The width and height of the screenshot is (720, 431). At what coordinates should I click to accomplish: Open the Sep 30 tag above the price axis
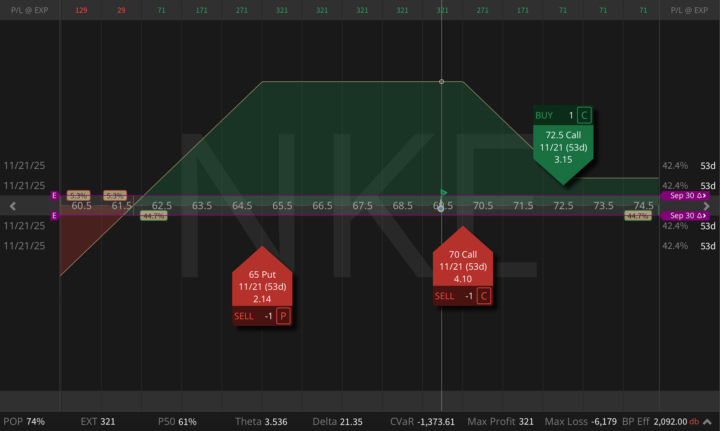tap(687, 196)
